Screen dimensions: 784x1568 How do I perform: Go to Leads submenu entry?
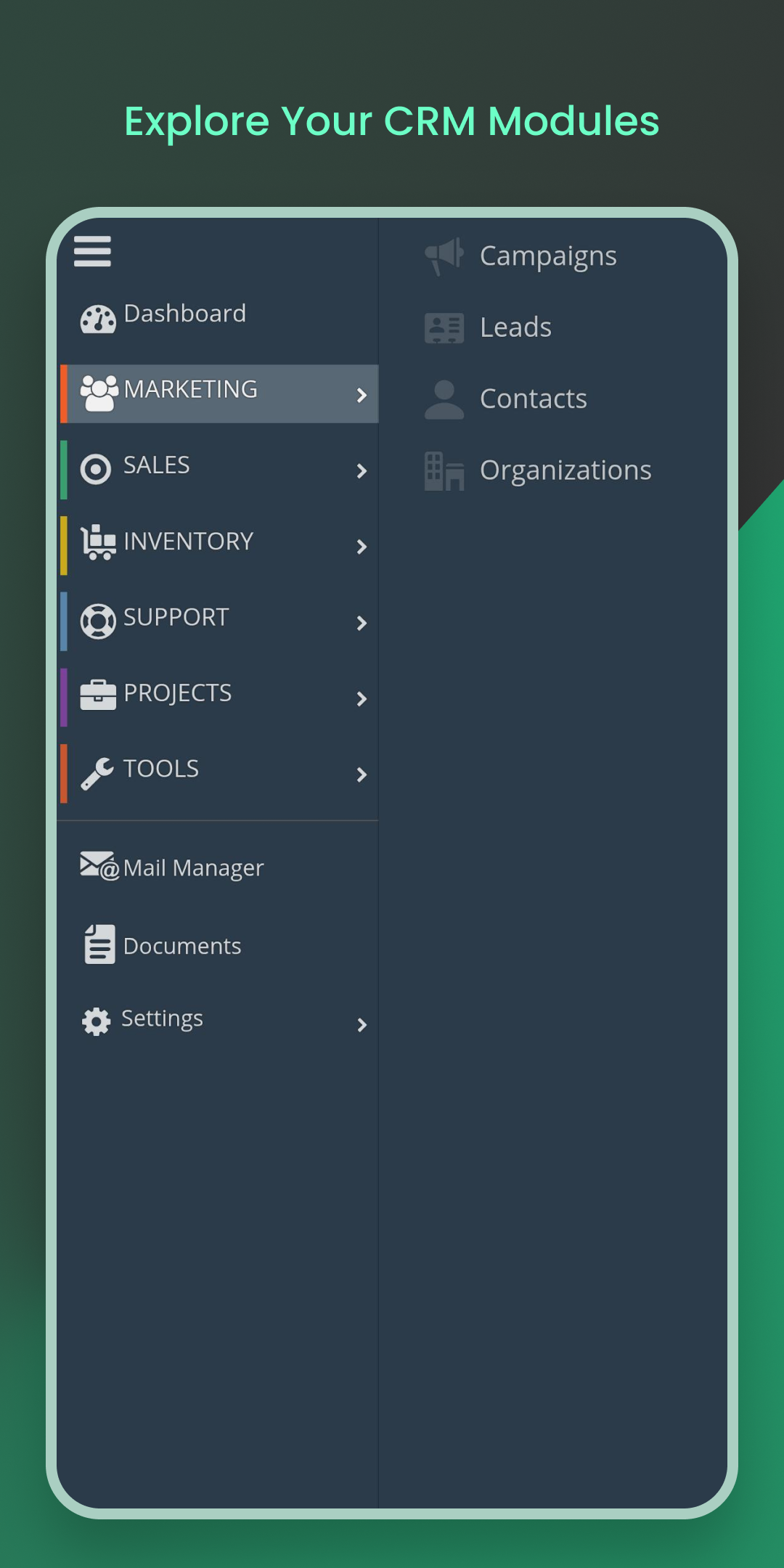pyautogui.click(x=516, y=327)
